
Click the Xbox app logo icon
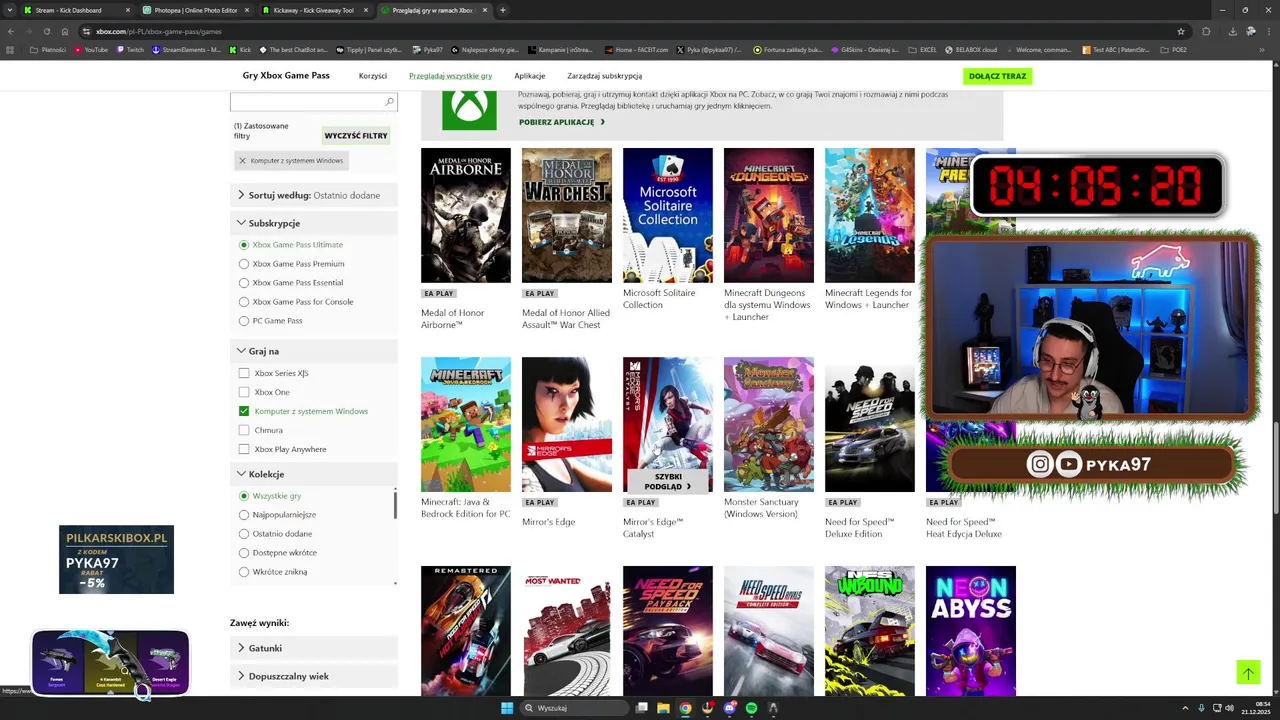[469, 109]
